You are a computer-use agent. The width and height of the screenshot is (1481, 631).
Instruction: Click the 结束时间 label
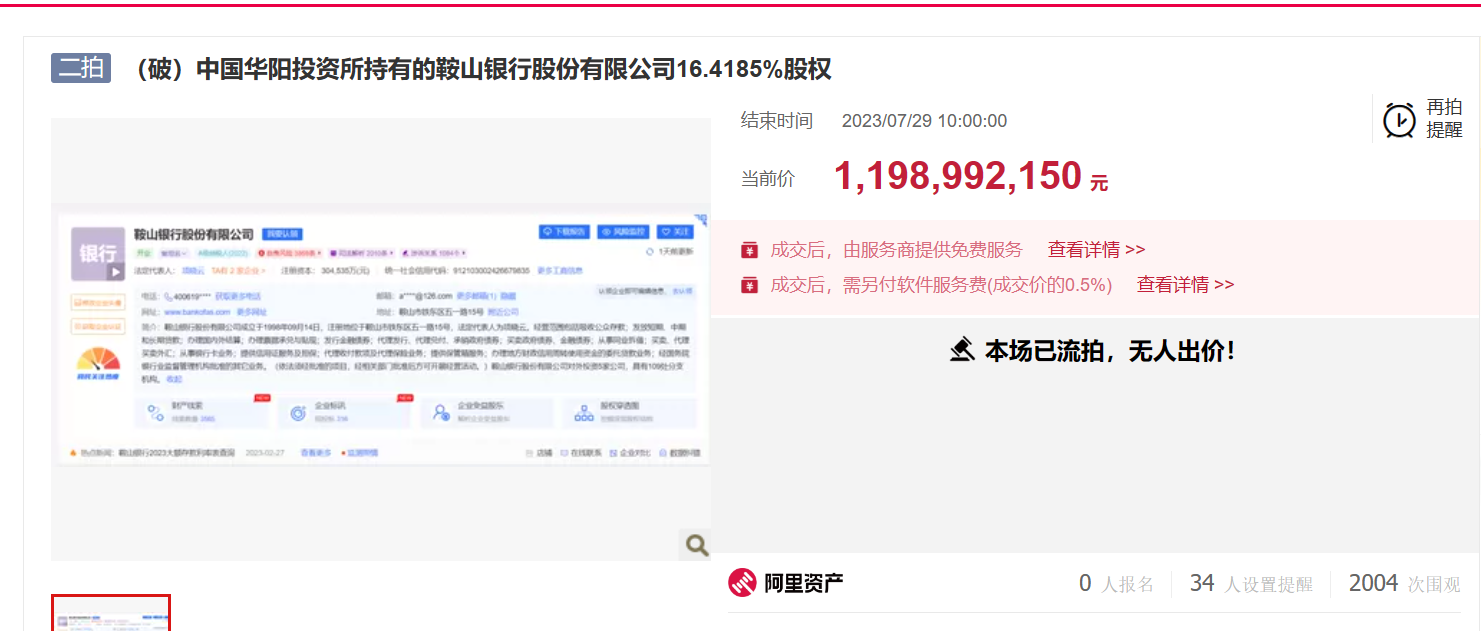click(777, 121)
